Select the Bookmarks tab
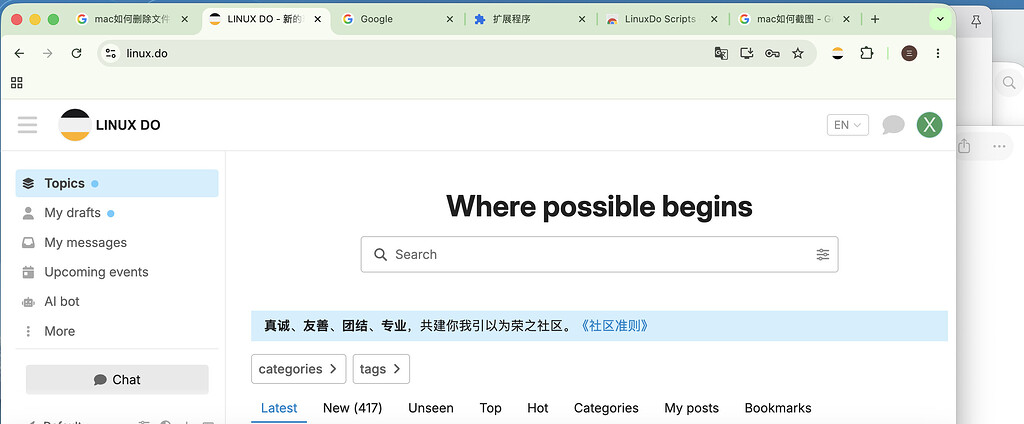 click(778, 408)
